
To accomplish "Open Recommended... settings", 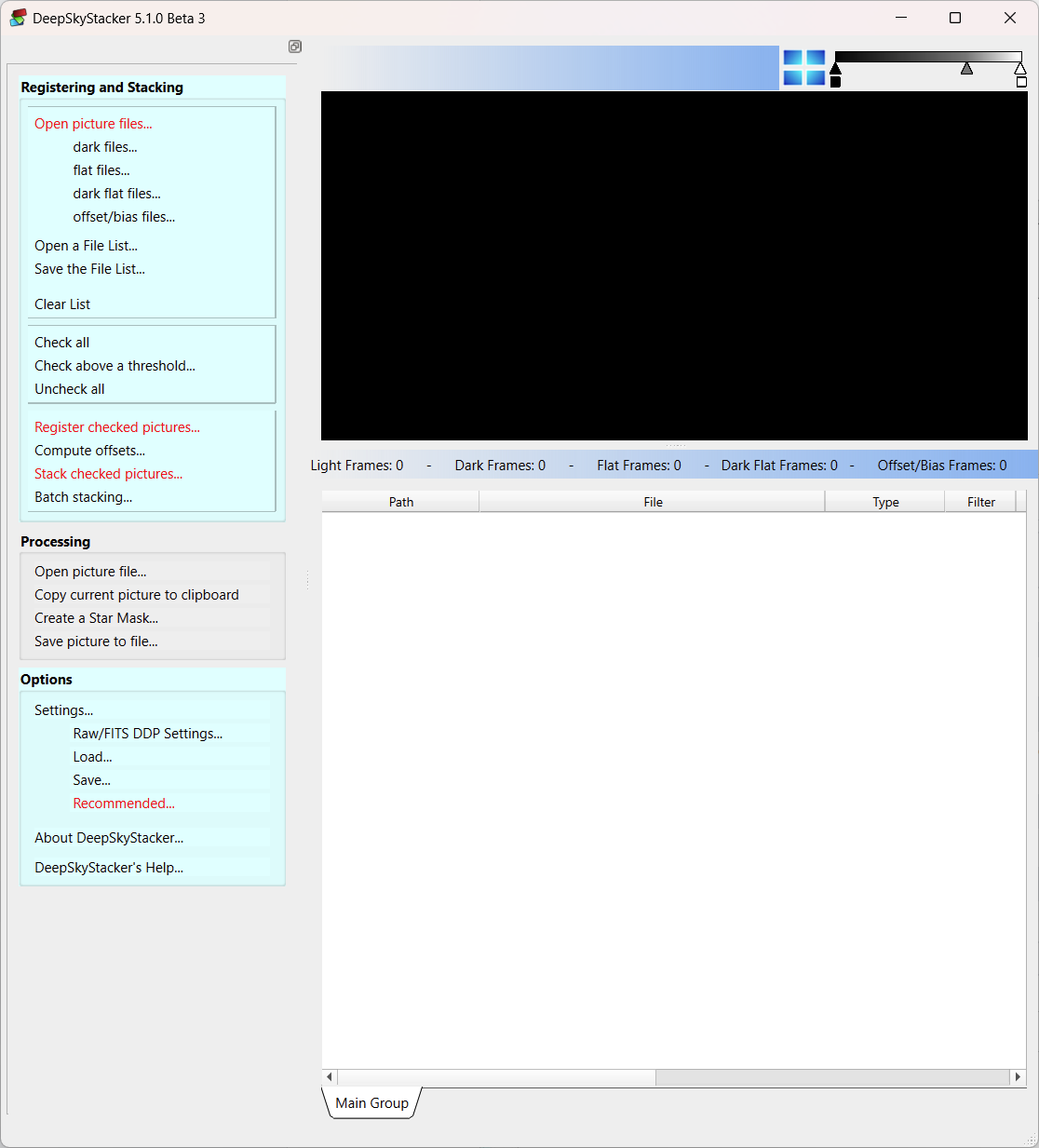I will pos(124,804).
